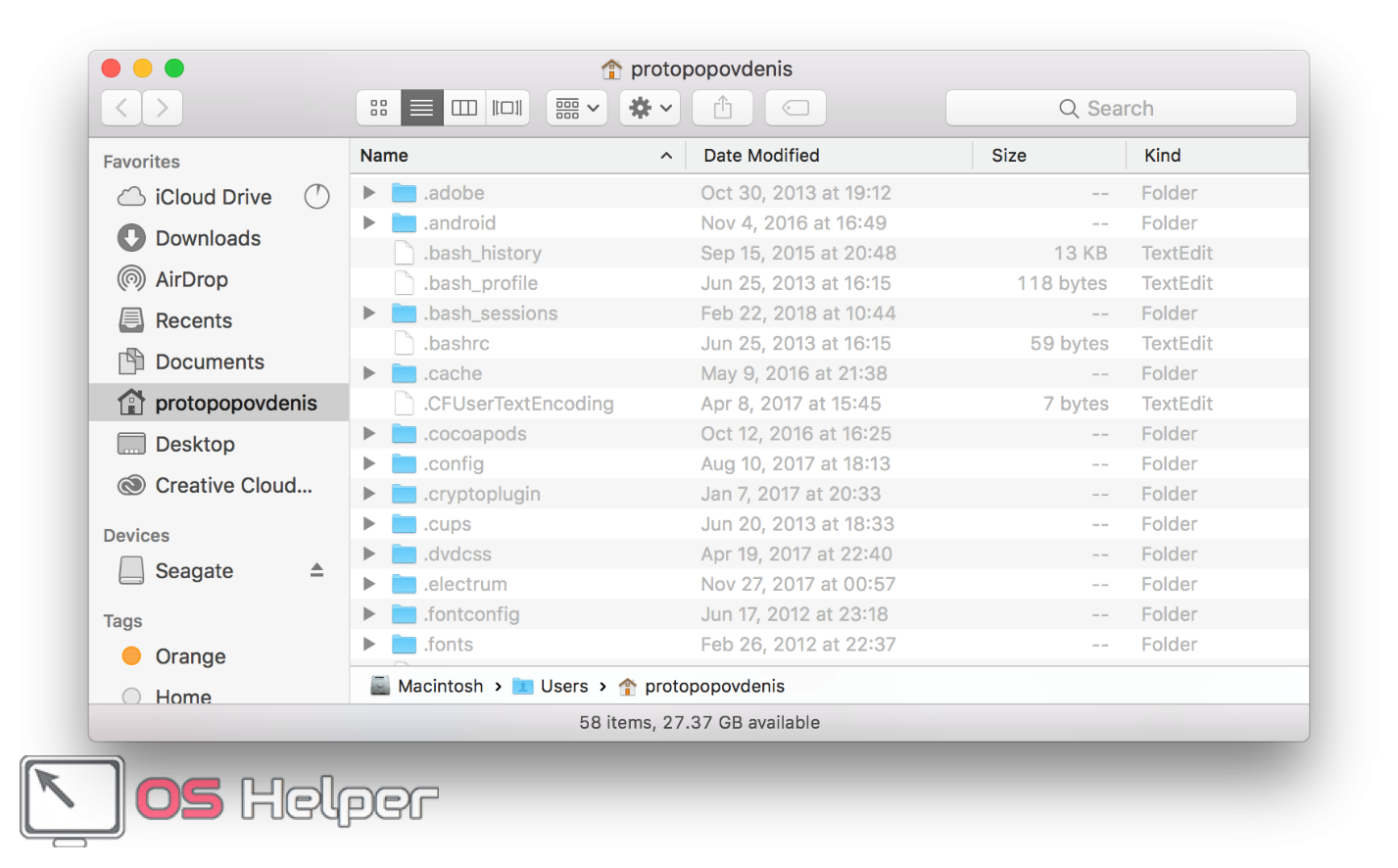Click the .cache folder name

click(453, 373)
